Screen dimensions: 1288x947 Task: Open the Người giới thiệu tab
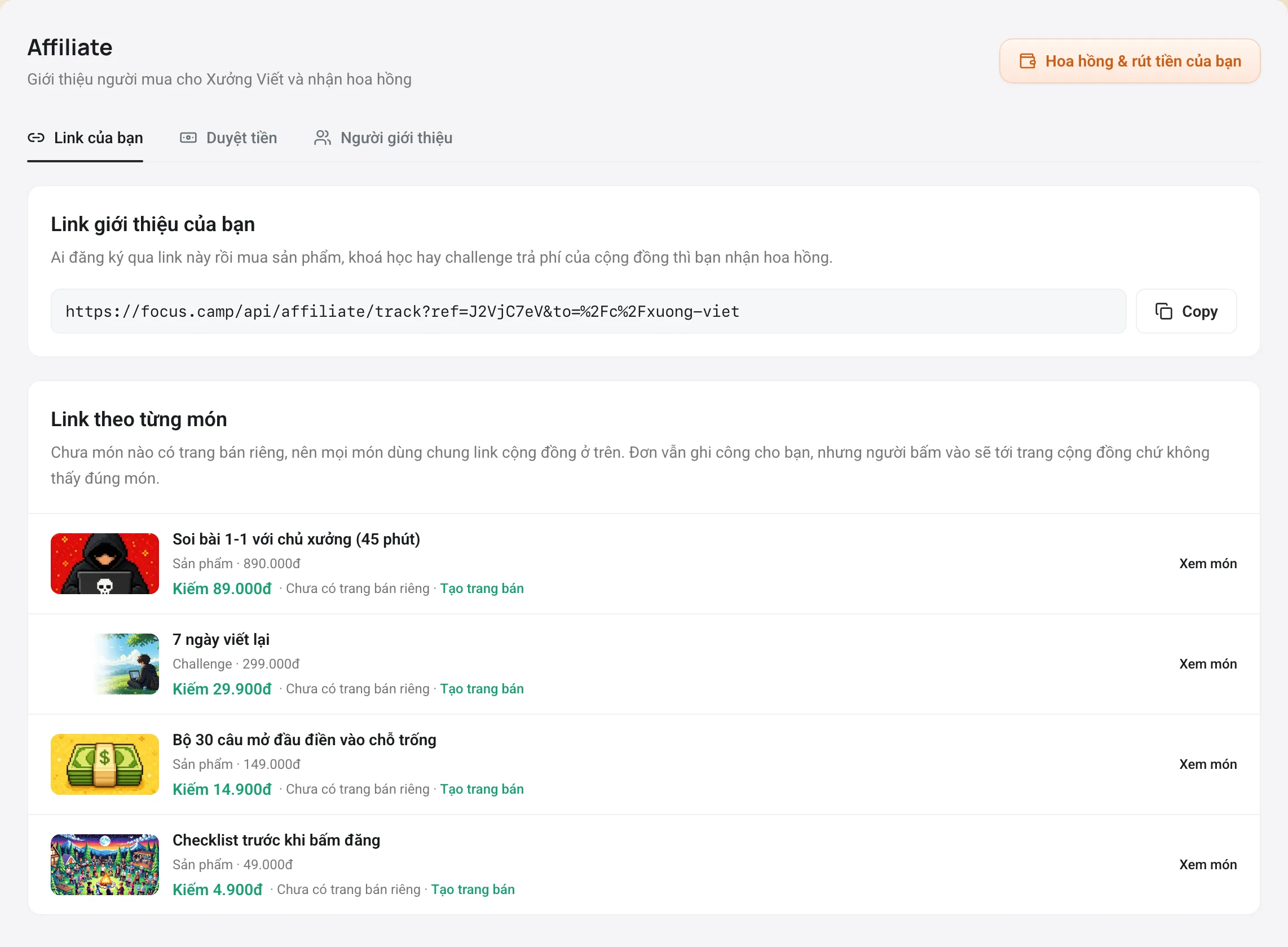[383, 138]
